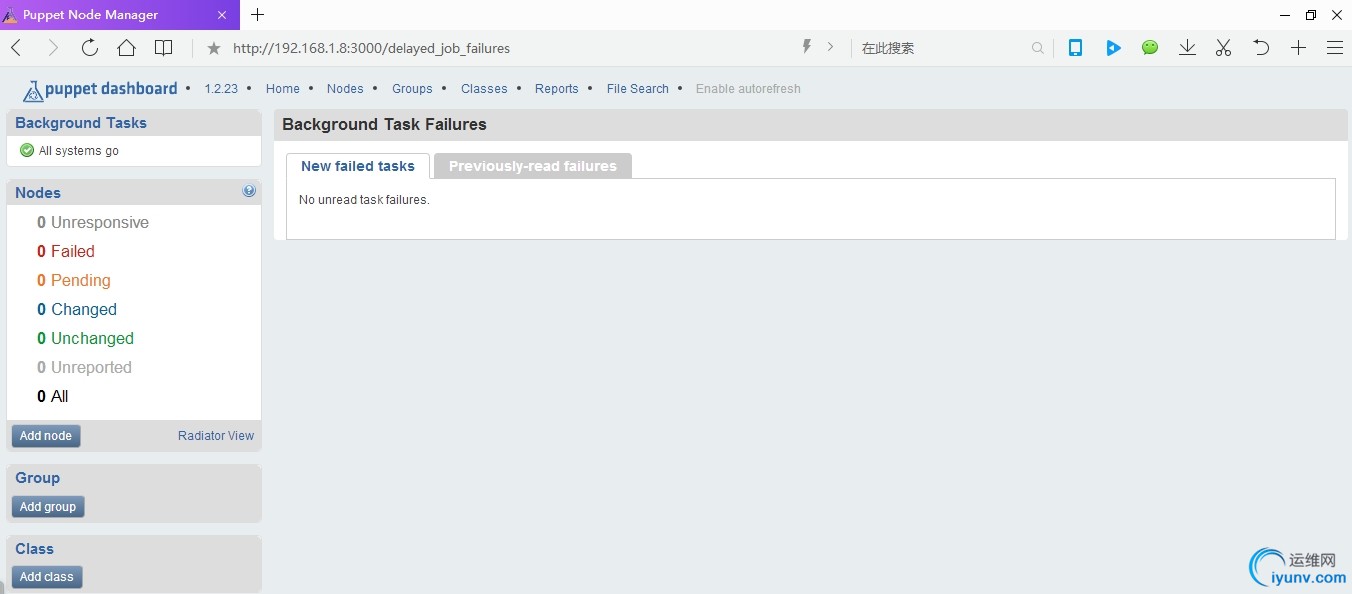Open the downloads arrow icon
This screenshot has height=594, width=1352.
coord(1187,48)
